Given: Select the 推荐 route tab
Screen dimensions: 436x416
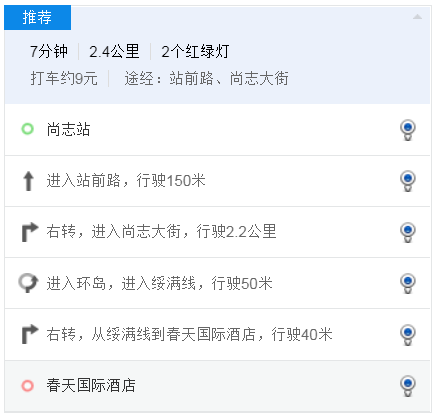Looking at the screenshot, I should tap(37, 17).
